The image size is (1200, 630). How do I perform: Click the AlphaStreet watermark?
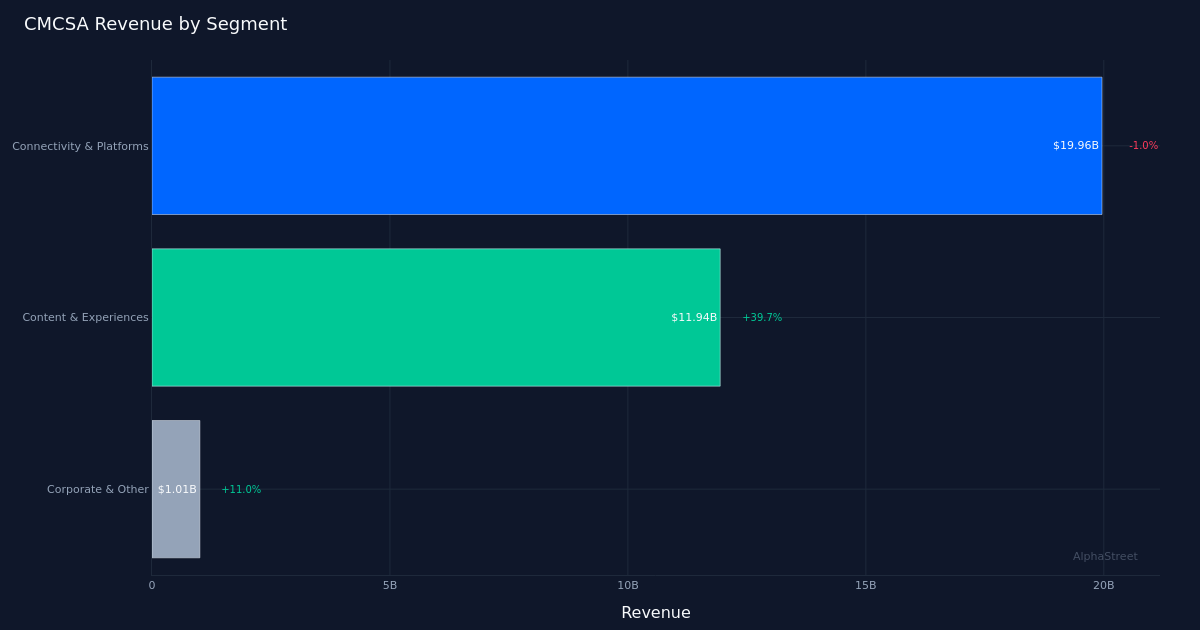click(1105, 557)
